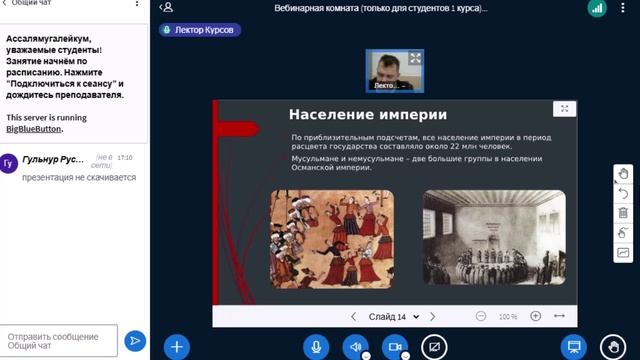Make the presentation fullscreen
The width and height of the screenshot is (640, 360).
point(564,109)
